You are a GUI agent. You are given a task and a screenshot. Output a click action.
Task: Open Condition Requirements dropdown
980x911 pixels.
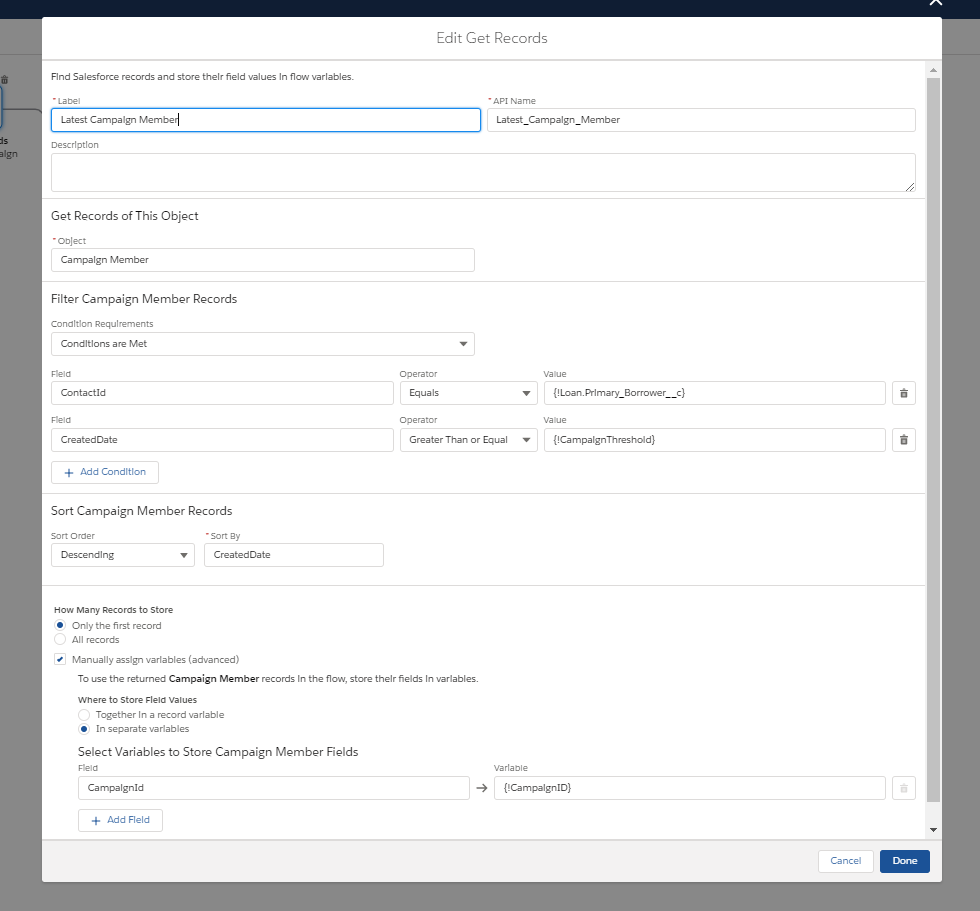click(262, 344)
